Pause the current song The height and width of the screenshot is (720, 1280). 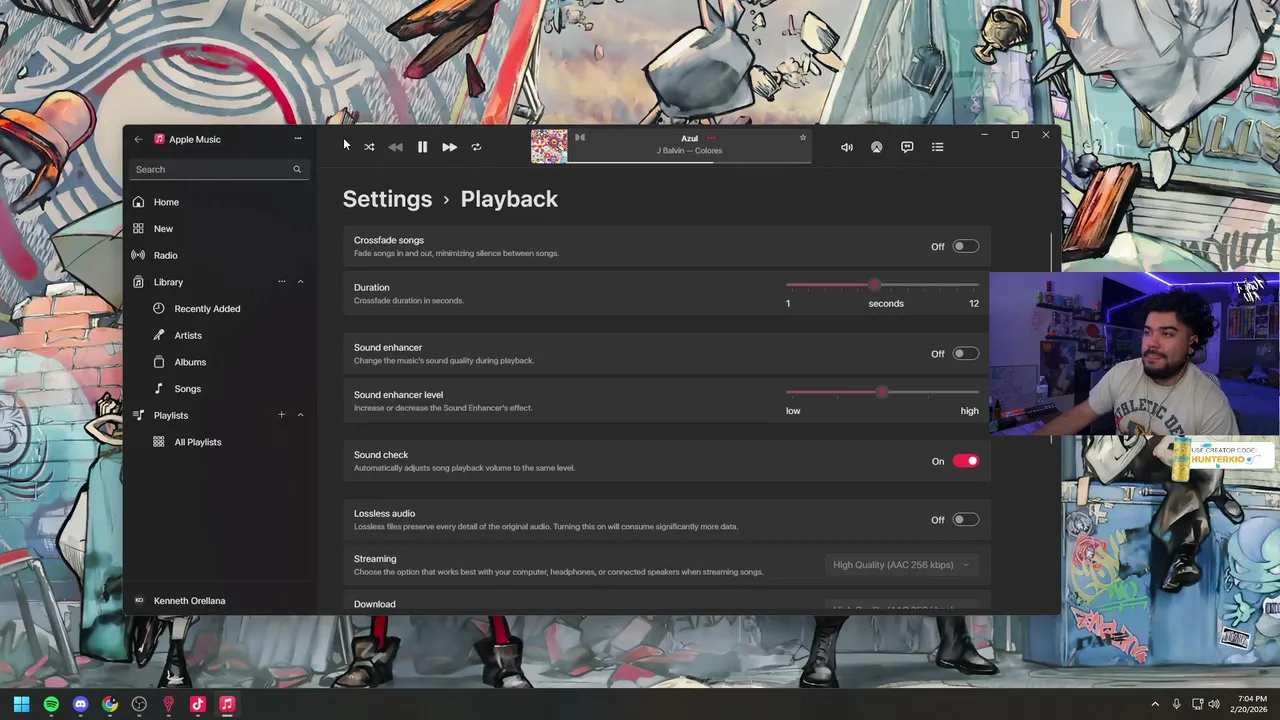(x=422, y=147)
